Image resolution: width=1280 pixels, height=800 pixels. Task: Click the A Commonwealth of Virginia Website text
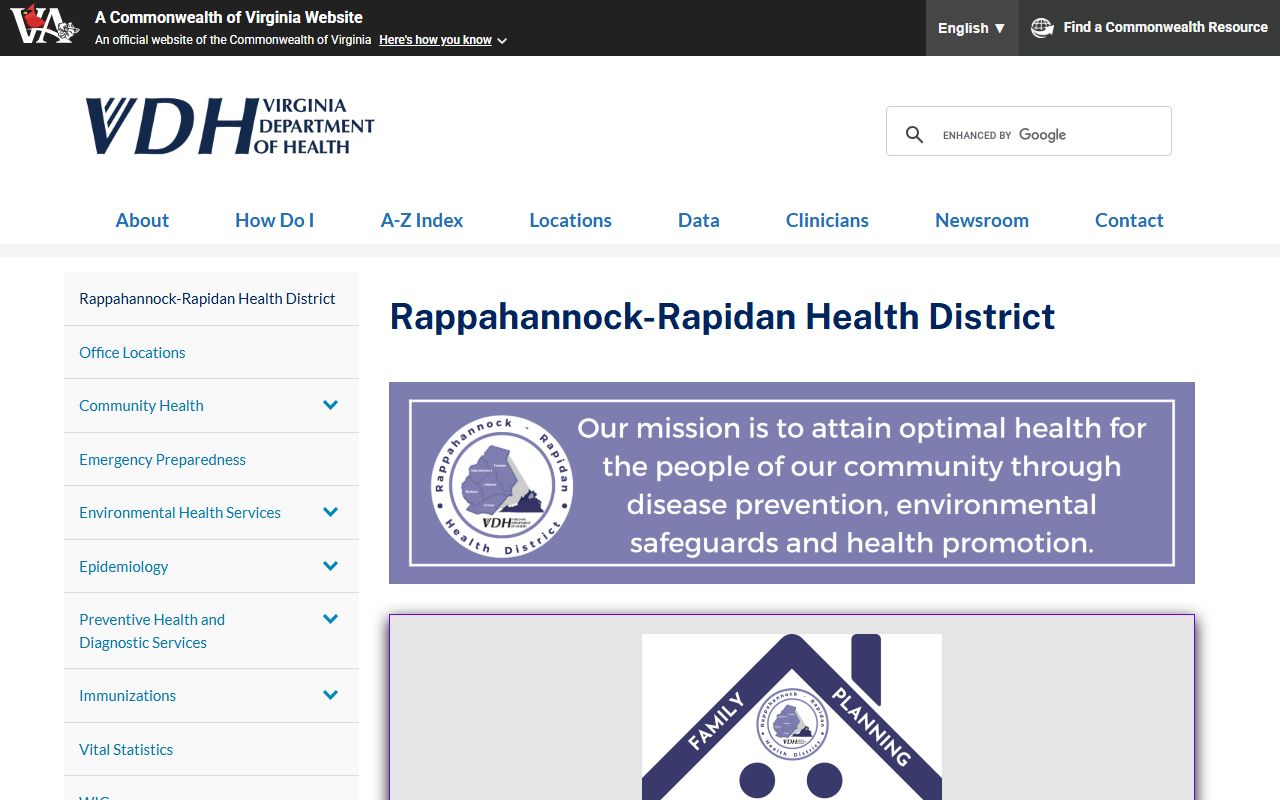tap(229, 17)
